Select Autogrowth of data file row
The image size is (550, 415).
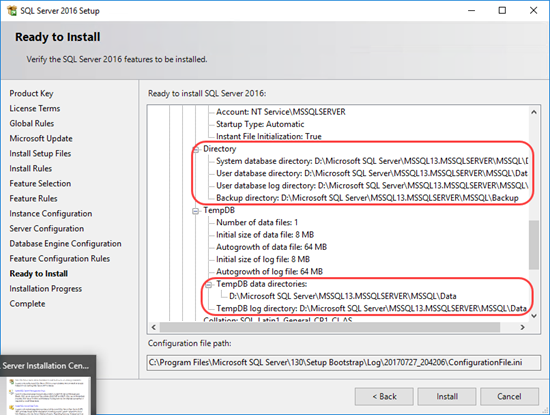tap(271, 247)
